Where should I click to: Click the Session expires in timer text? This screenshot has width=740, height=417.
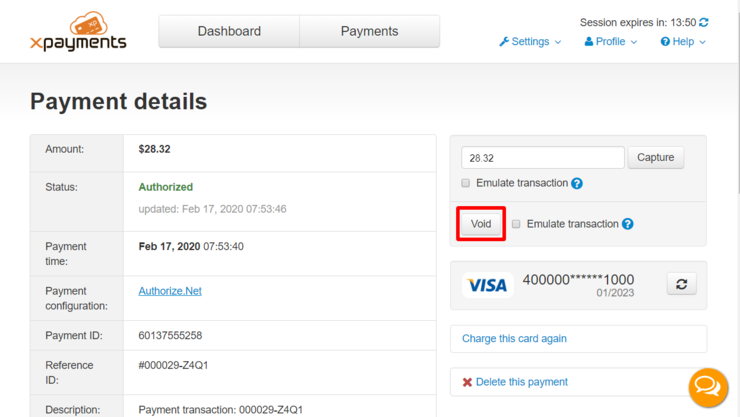638,23
